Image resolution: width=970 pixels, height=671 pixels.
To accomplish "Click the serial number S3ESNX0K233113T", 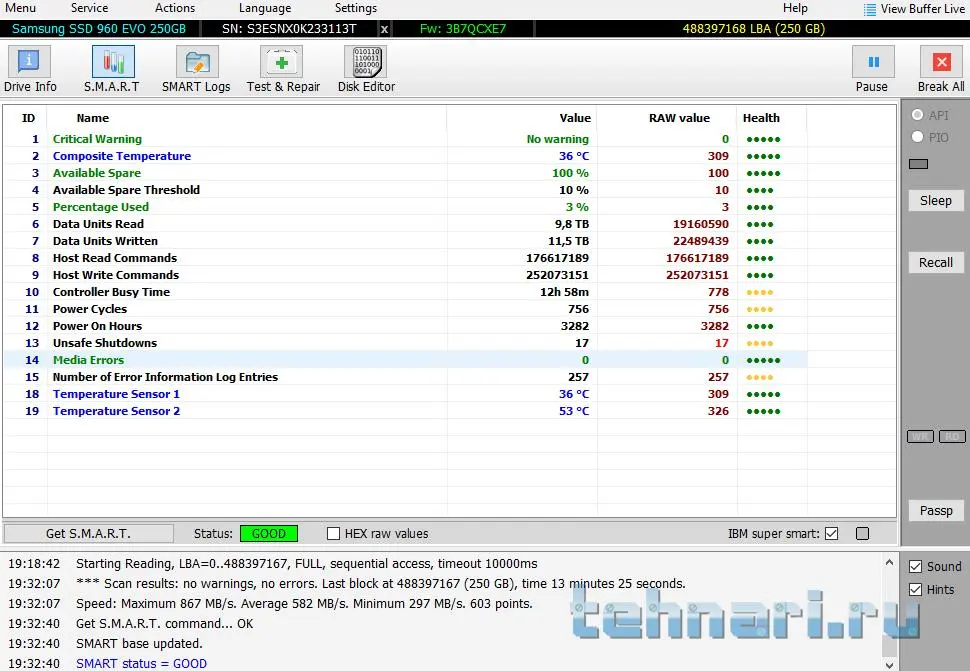I will pyautogui.click(x=289, y=29).
